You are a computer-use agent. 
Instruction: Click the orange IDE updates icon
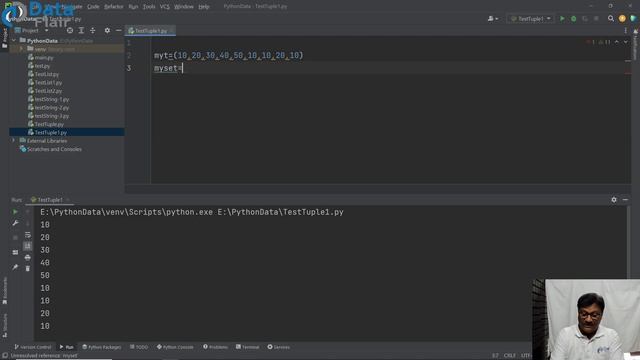click(622, 18)
